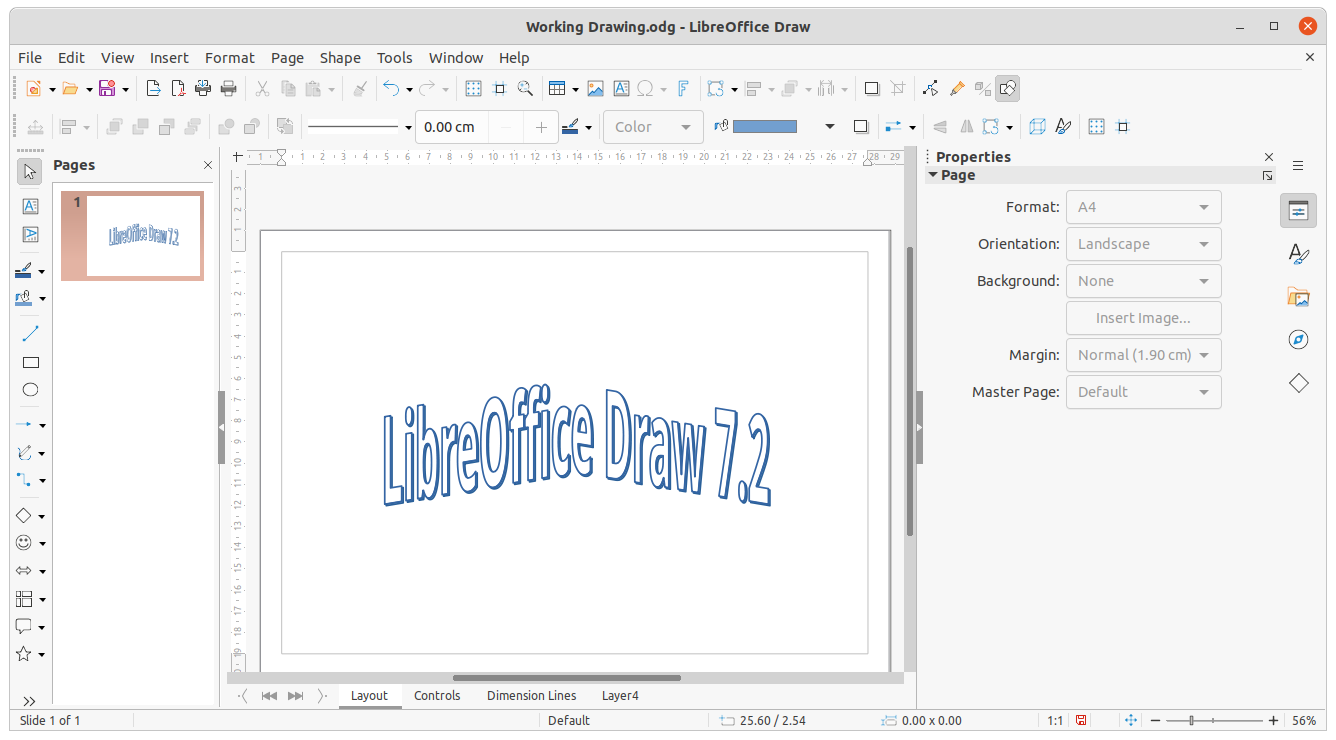Screen dimensions: 1336x740
Task: Toggle the Properties sidebar deck
Action: tap(1298, 211)
